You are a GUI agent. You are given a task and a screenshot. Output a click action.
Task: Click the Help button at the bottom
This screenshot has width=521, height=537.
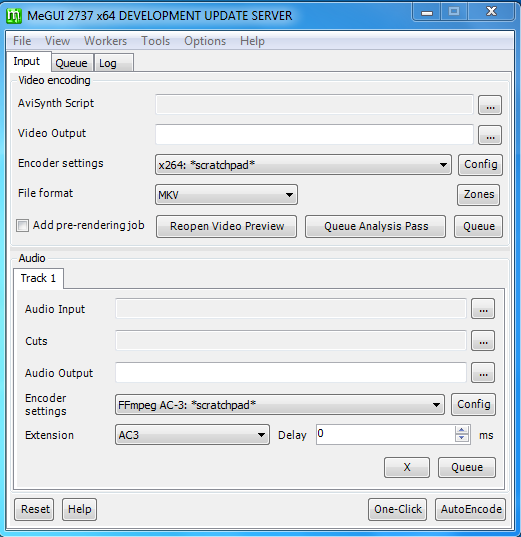tap(79, 509)
